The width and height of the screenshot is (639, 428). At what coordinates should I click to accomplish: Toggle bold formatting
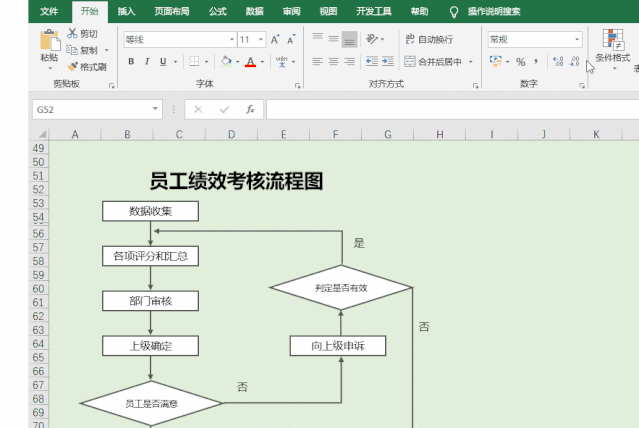click(131, 62)
